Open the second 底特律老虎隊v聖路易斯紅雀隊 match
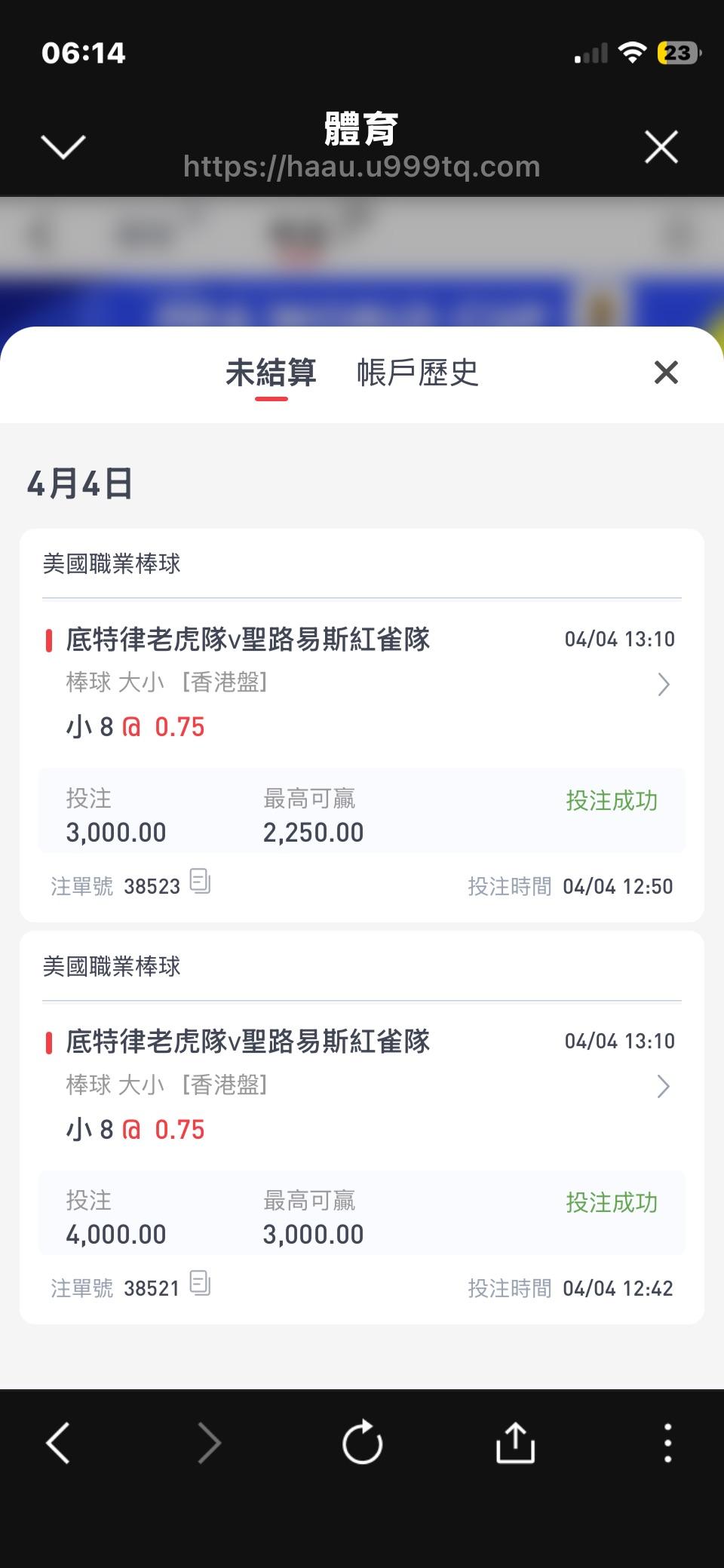724x1568 pixels. point(247,1042)
